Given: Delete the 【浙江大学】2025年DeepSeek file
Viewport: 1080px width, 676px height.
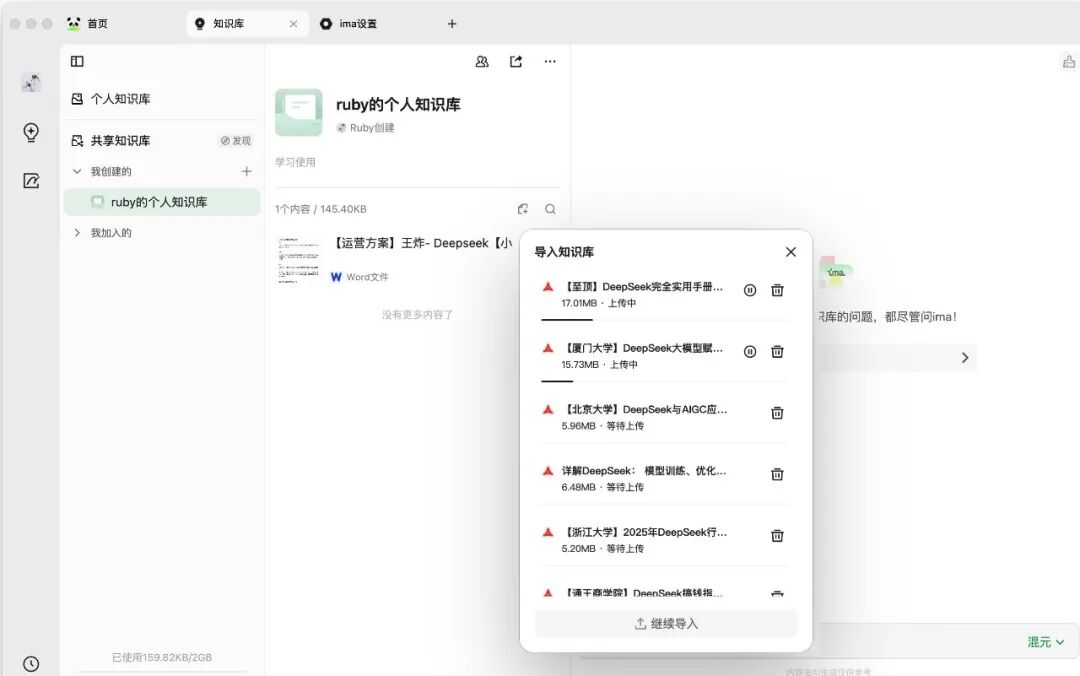Looking at the screenshot, I should tap(777, 535).
